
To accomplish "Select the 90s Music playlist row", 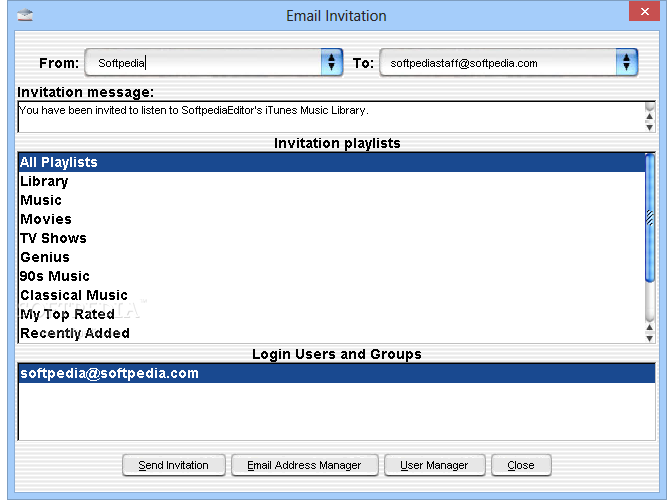I will 331,276.
